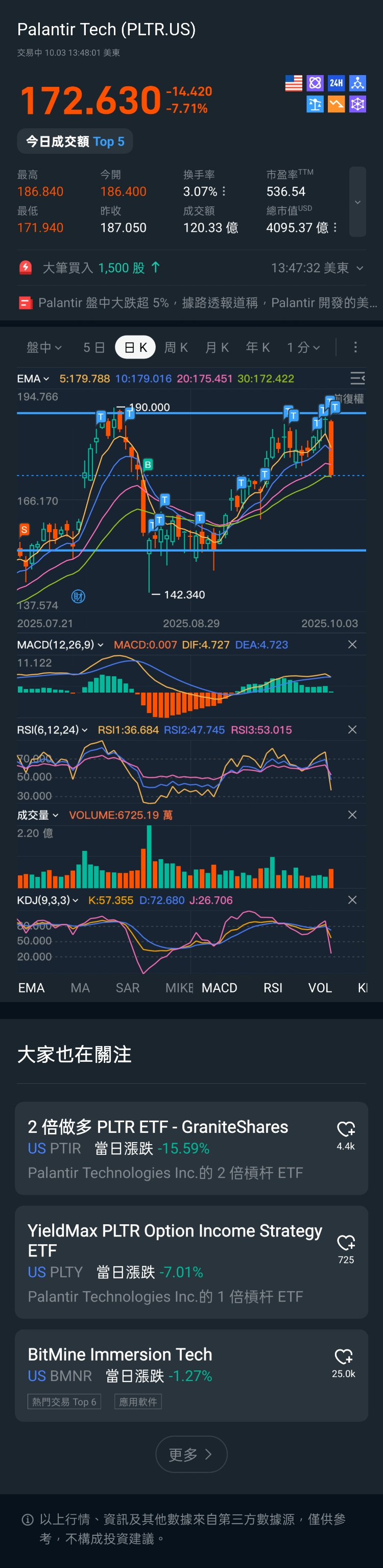
Task: Tap the 更多 button
Action: click(x=191, y=1454)
